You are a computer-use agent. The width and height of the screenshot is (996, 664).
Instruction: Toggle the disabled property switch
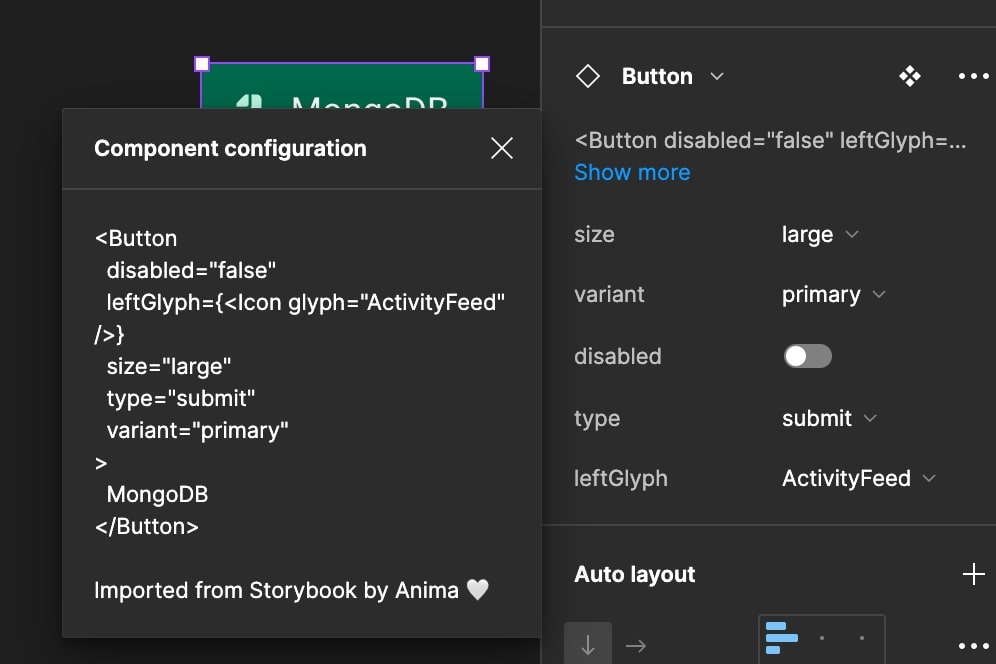[807, 356]
